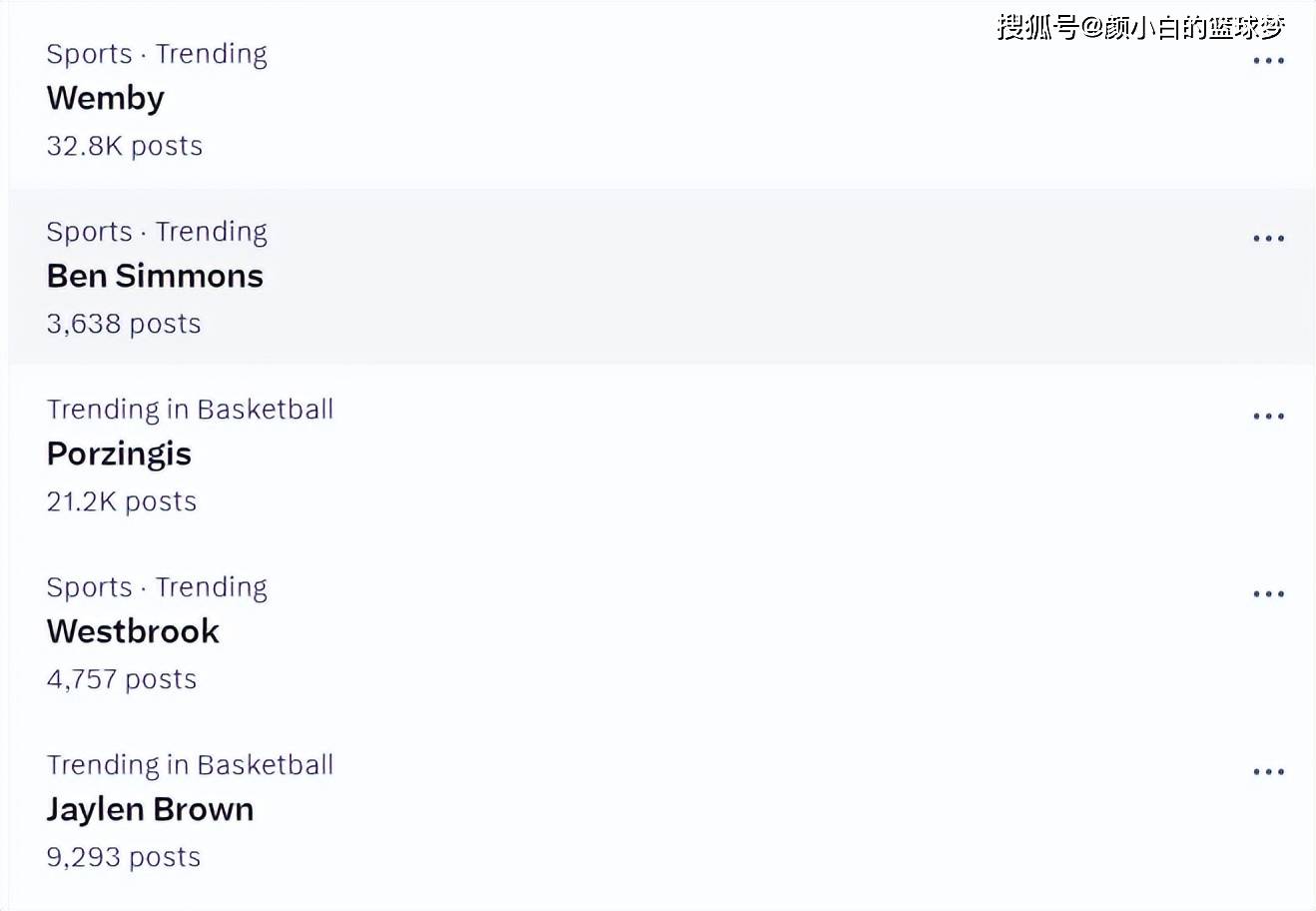Image resolution: width=1316 pixels, height=911 pixels.
Task: Click the 32.8K posts count under Wemby
Action: [x=125, y=146]
